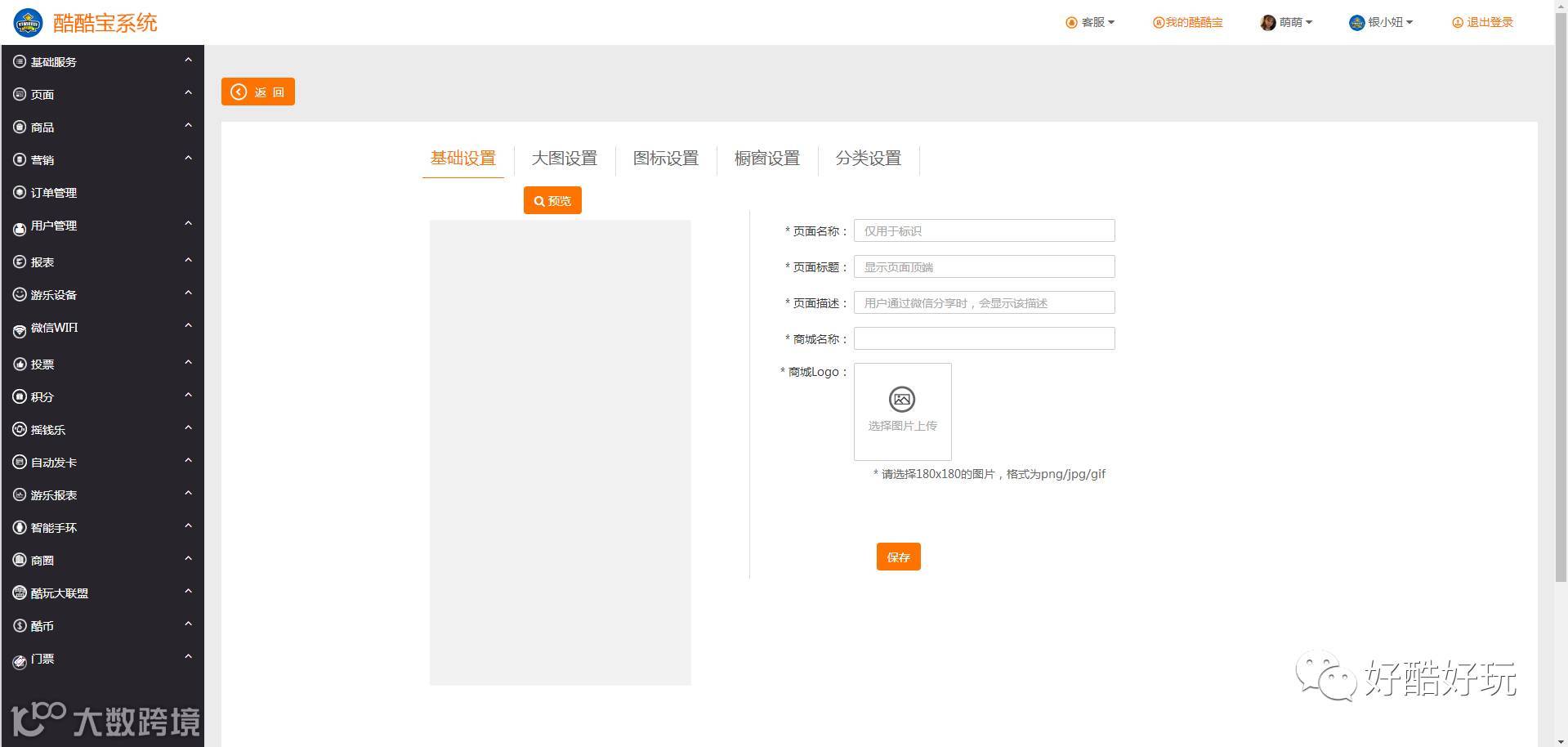Screen dimensions: 1568x747
Task: Switch to the 基础设置 tab
Action: (463, 159)
